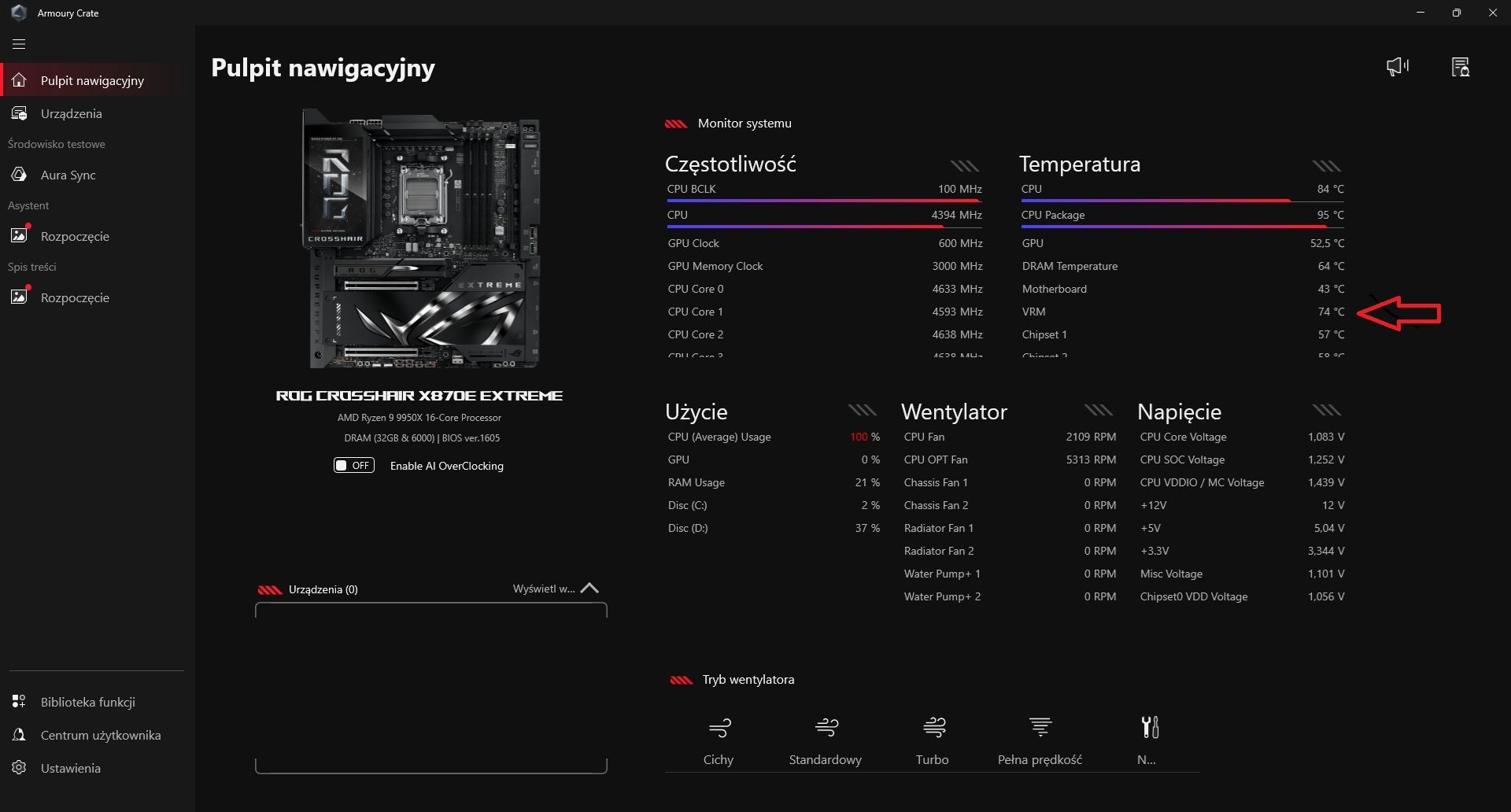Click the ROG Crosshair motherboard image
Viewport: 1511px width, 812px height.
pos(422,239)
